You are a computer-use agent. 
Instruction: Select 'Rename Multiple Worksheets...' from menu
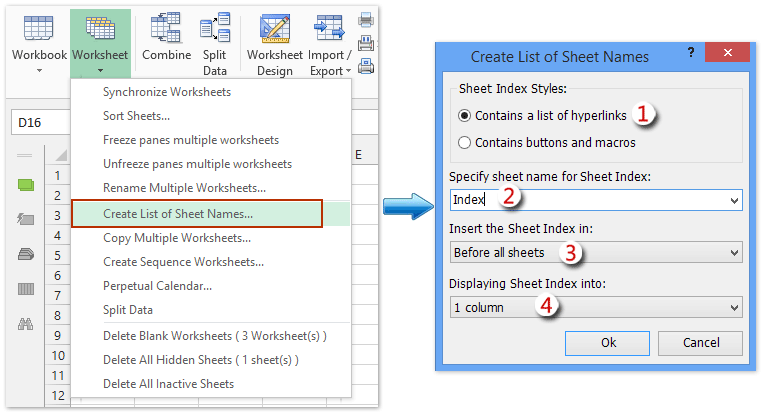184,188
